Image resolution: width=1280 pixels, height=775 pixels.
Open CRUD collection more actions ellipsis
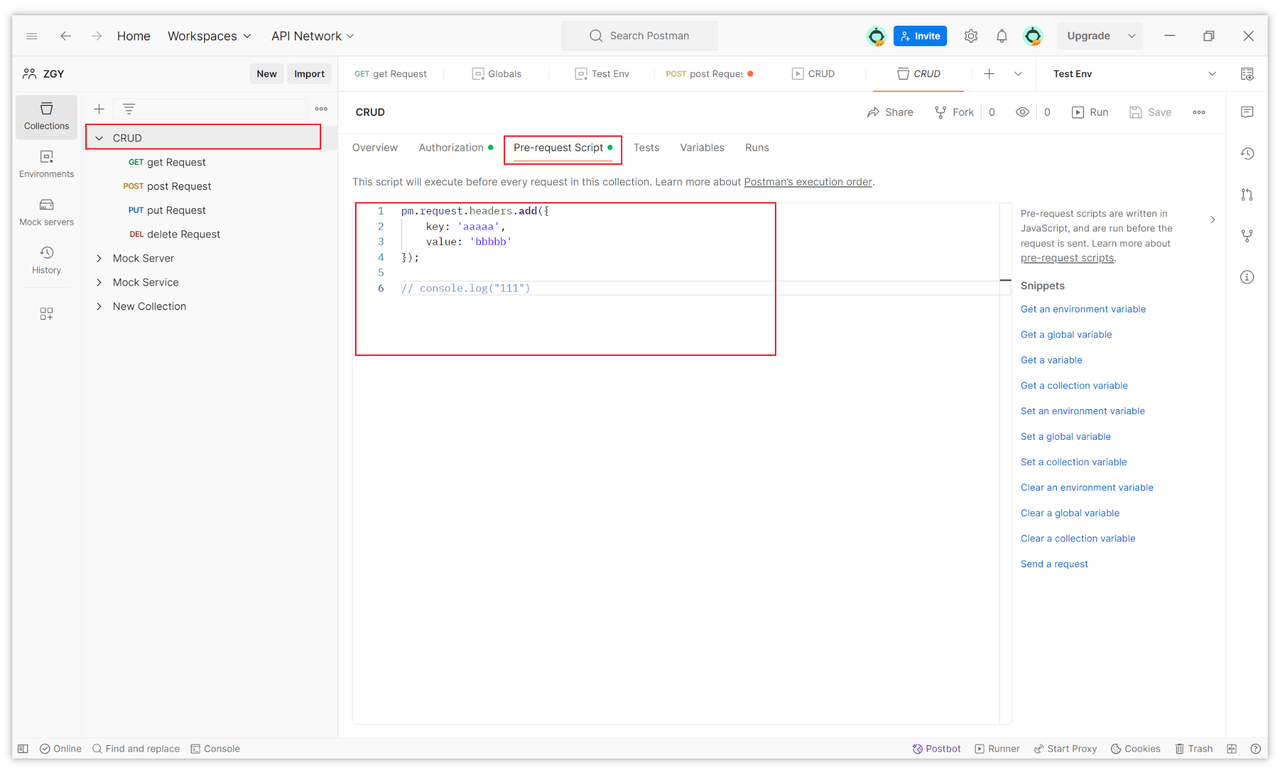(x=1199, y=112)
